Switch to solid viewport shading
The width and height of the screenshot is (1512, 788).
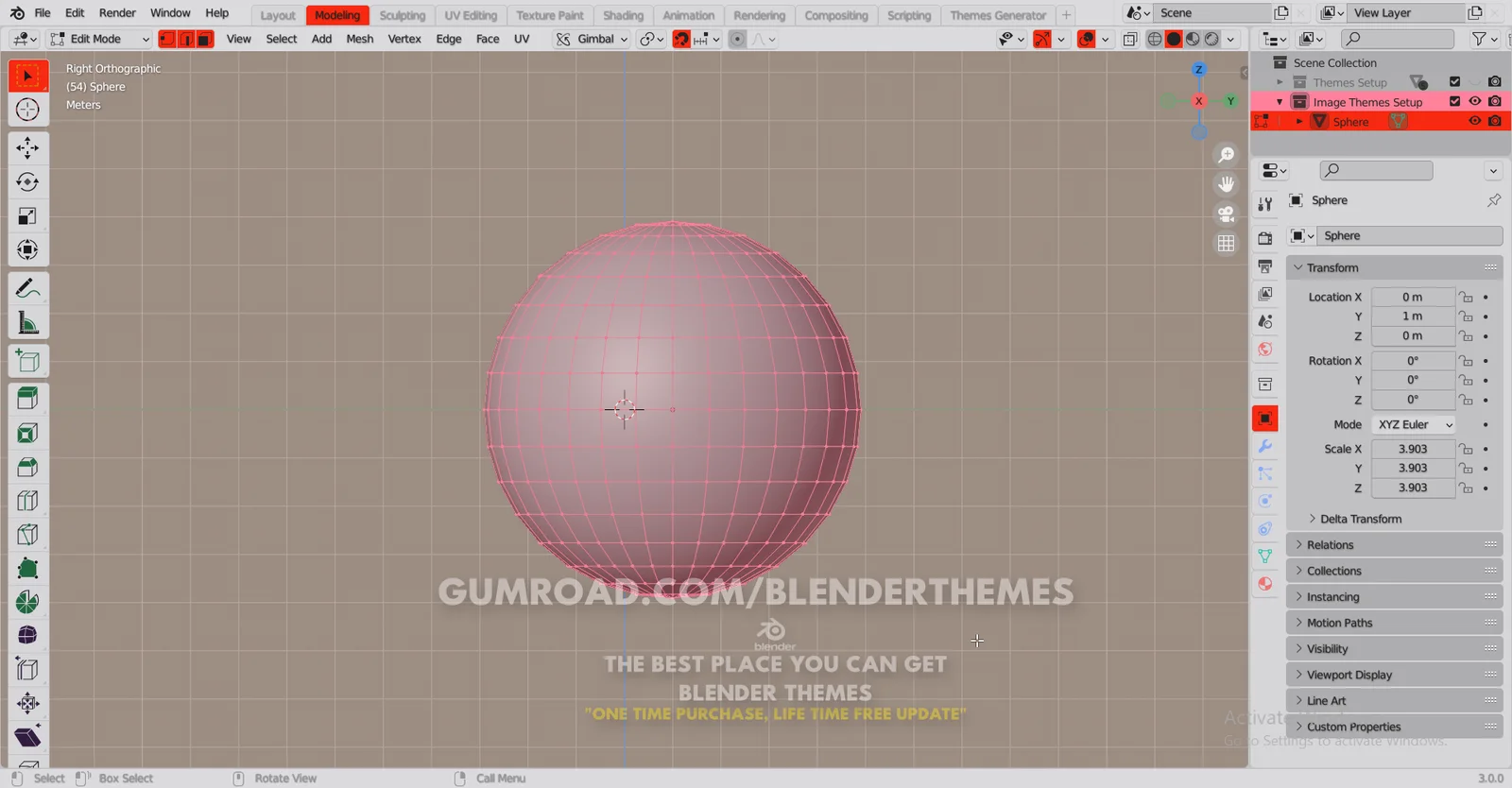[1174, 39]
